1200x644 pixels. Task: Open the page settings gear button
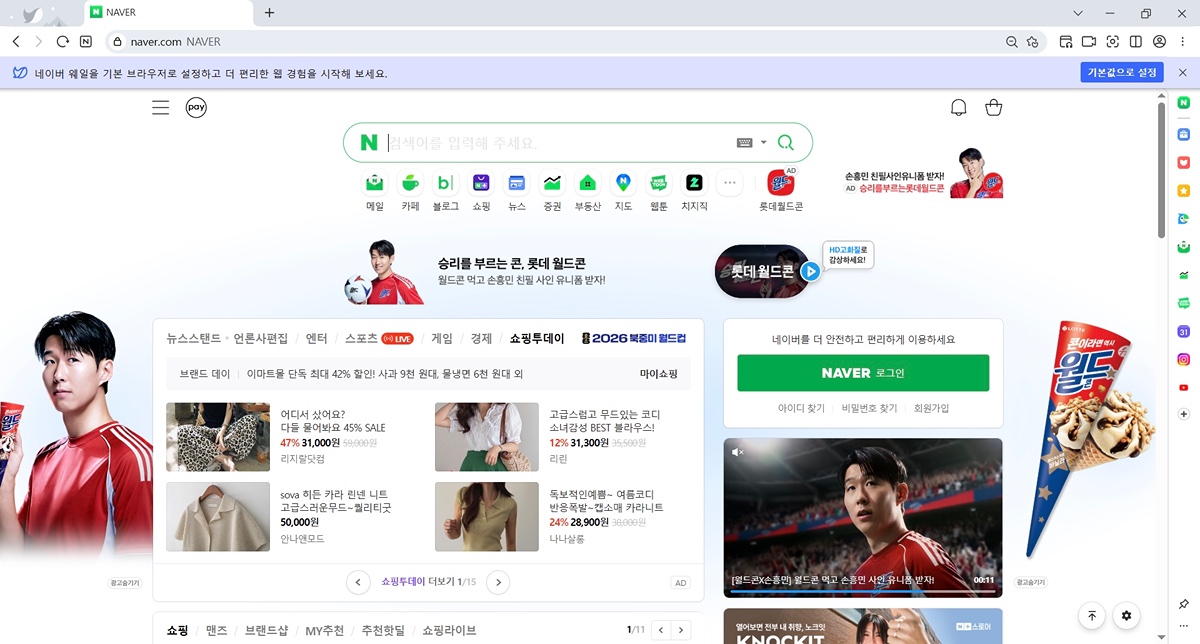(1127, 616)
